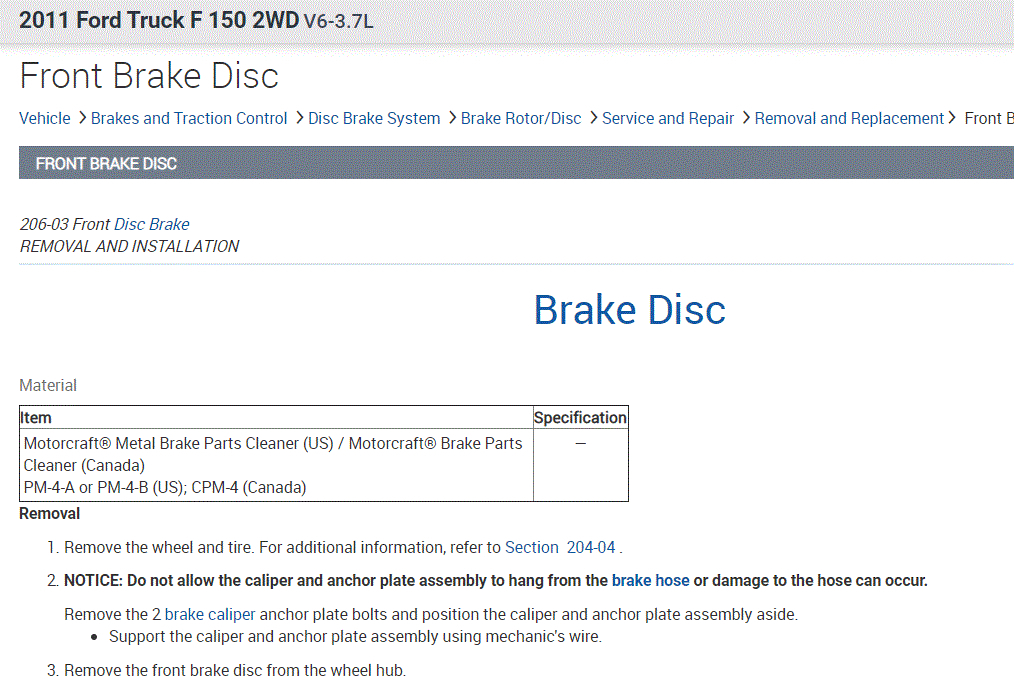Open Brakes and Traction Control breadcrumb
Image resolution: width=1014 pixels, height=692 pixels.
(189, 118)
